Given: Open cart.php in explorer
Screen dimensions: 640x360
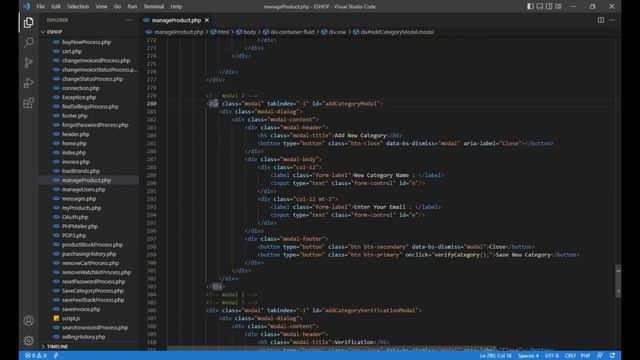Looking at the screenshot, I should pyautogui.click(x=72, y=51).
